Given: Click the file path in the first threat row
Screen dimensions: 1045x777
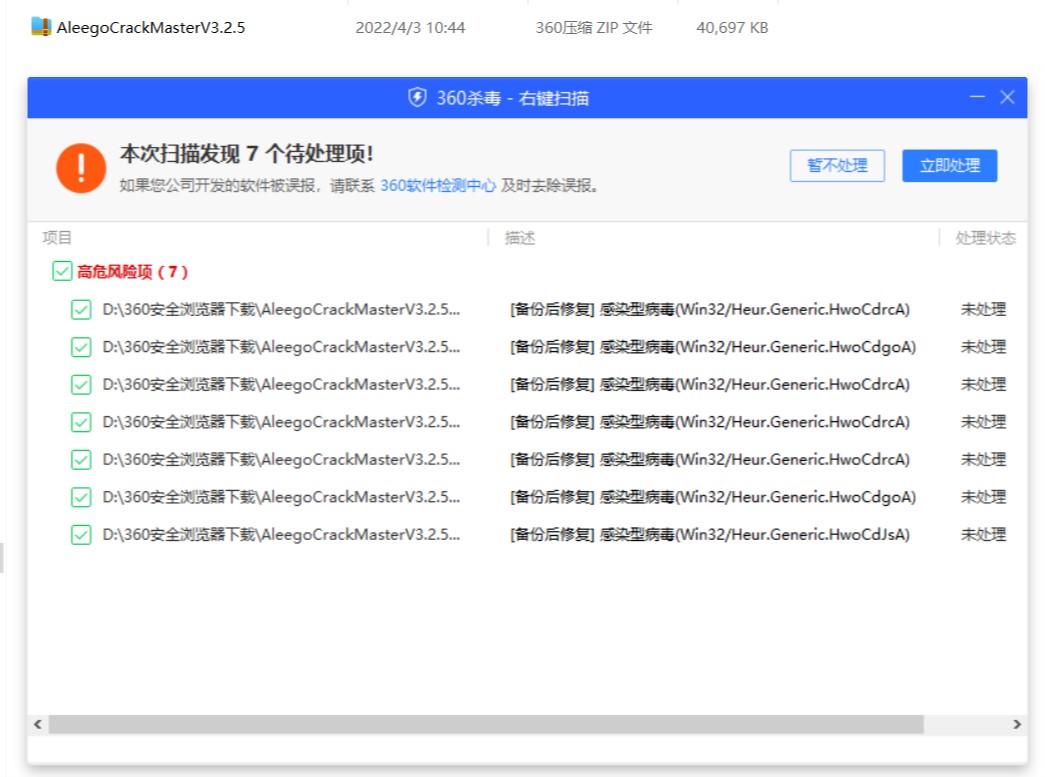Looking at the screenshot, I should tap(281, 309).
